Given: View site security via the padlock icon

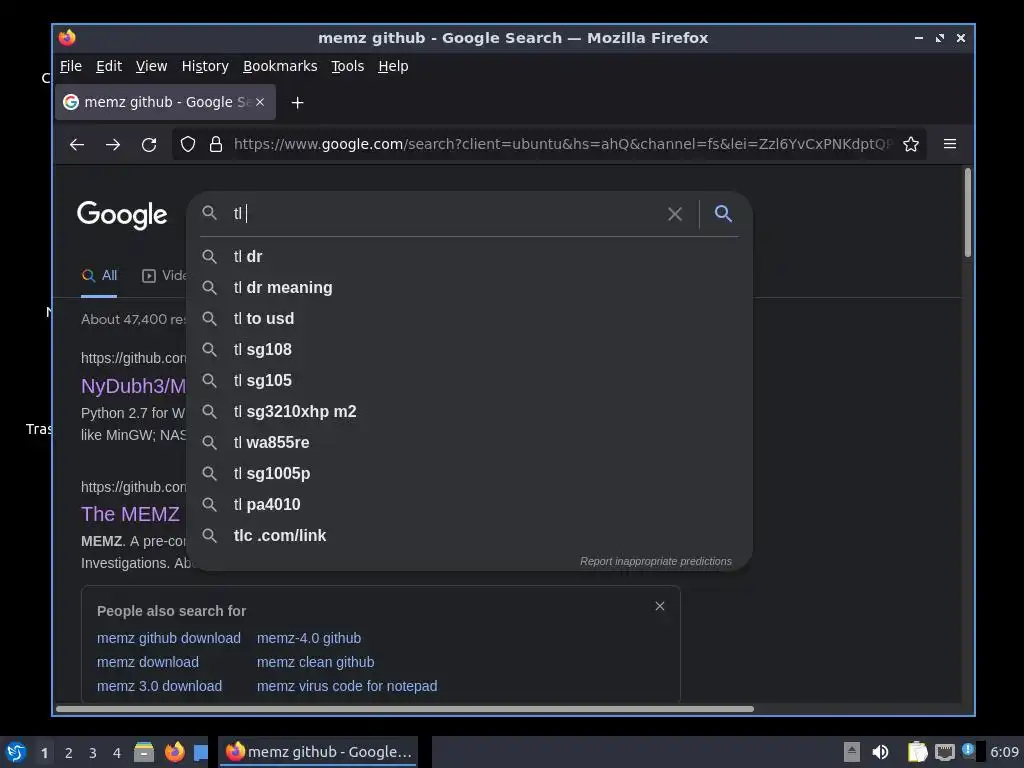Looking at the screenshot, I should (216, 144).
